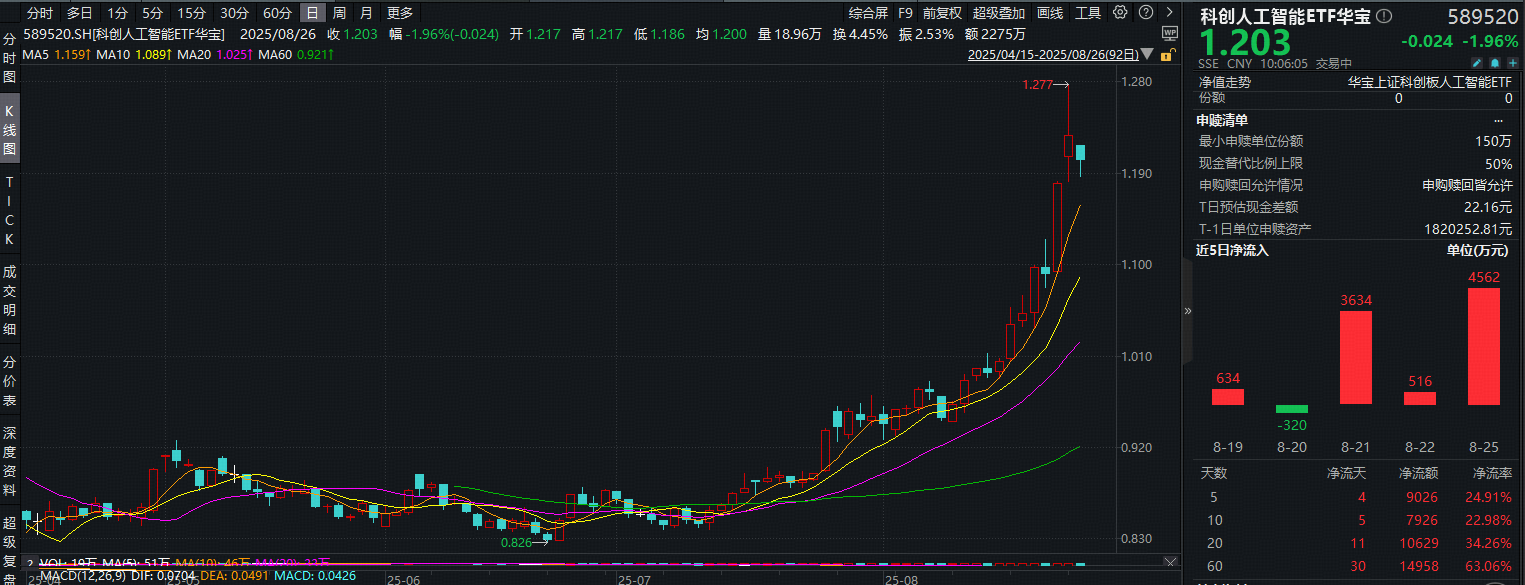This screenshot has width=1525, height=585.
Task: Click the 最小申赎单位份额 row
Action: [x=1355, y=141]
